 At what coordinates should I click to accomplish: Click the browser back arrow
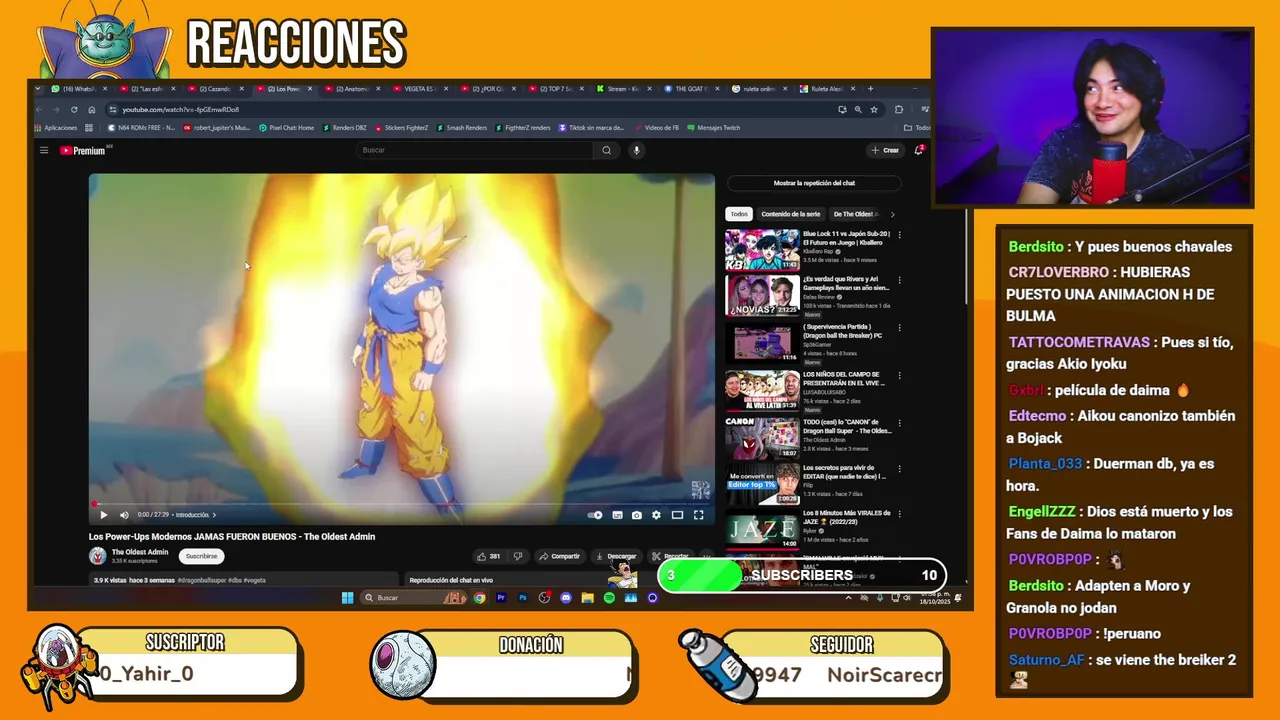tap(39, 109)
